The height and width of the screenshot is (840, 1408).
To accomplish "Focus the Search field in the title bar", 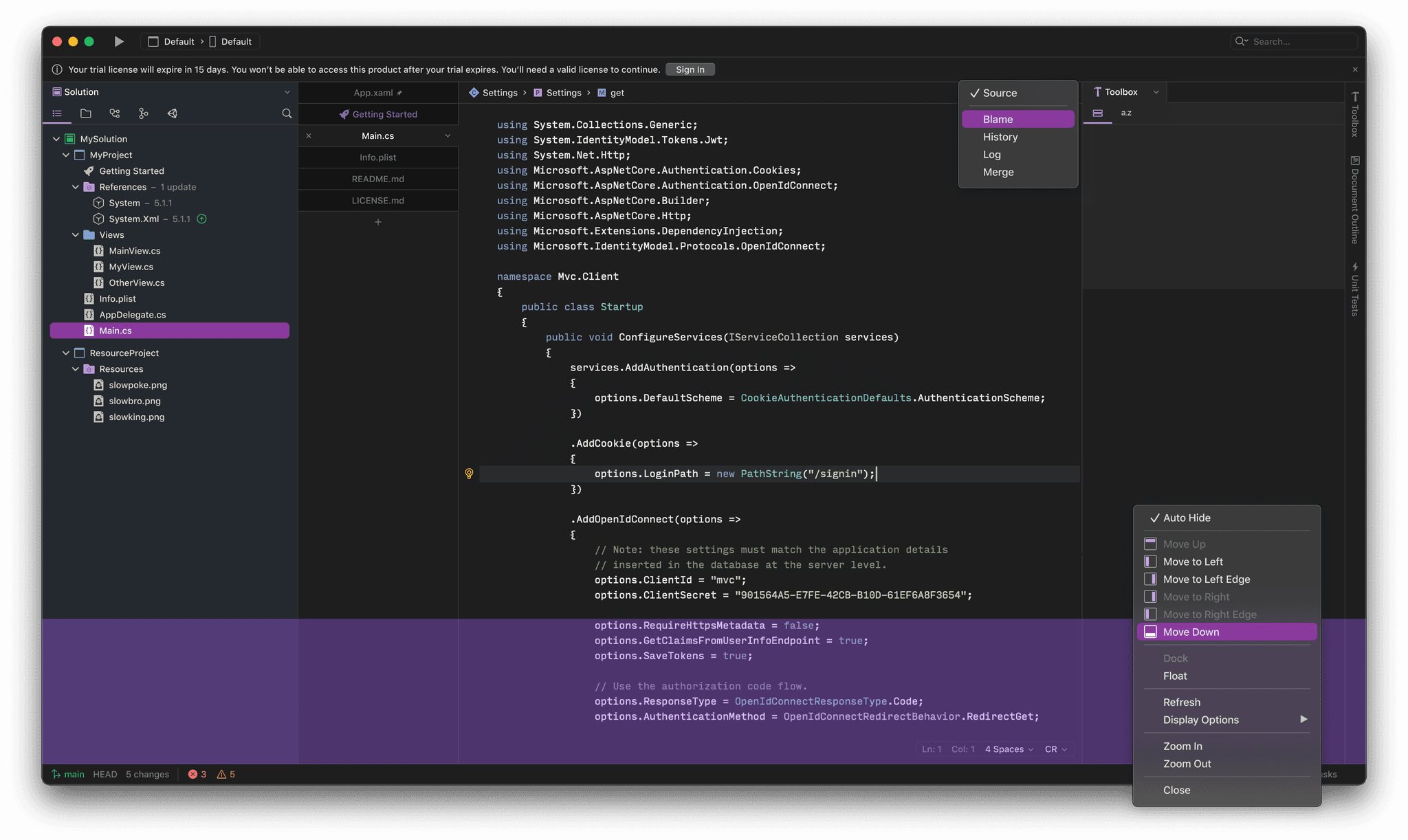I will tap(1294, 41).
